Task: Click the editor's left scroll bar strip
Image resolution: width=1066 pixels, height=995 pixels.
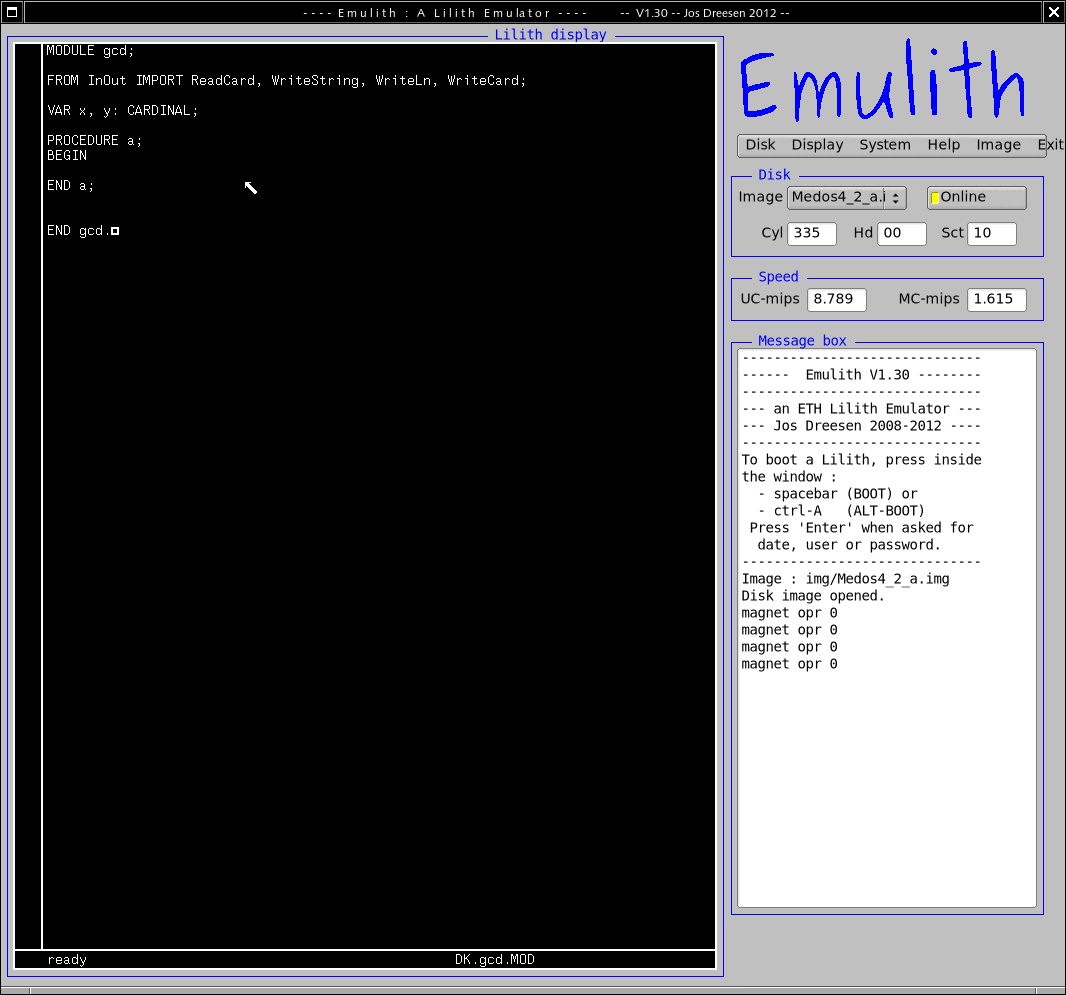Action: coord(28,496)
